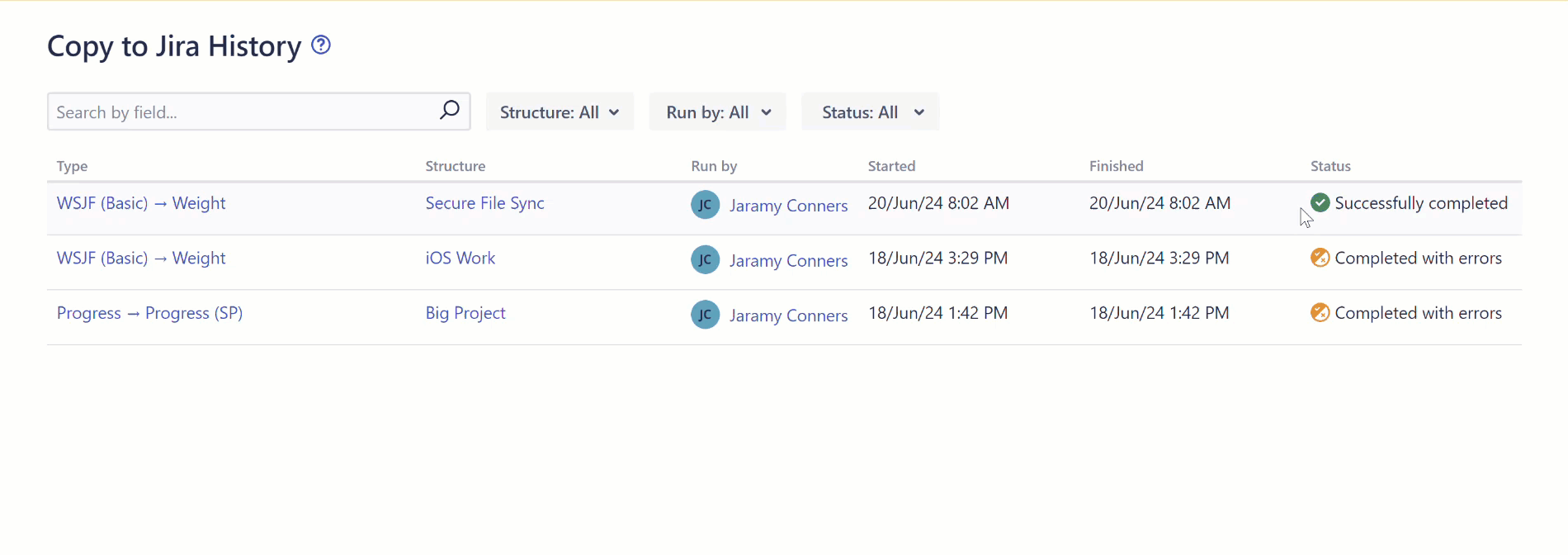Open the Big Project structure link
1568x555 pixels.
pos(465,313)
